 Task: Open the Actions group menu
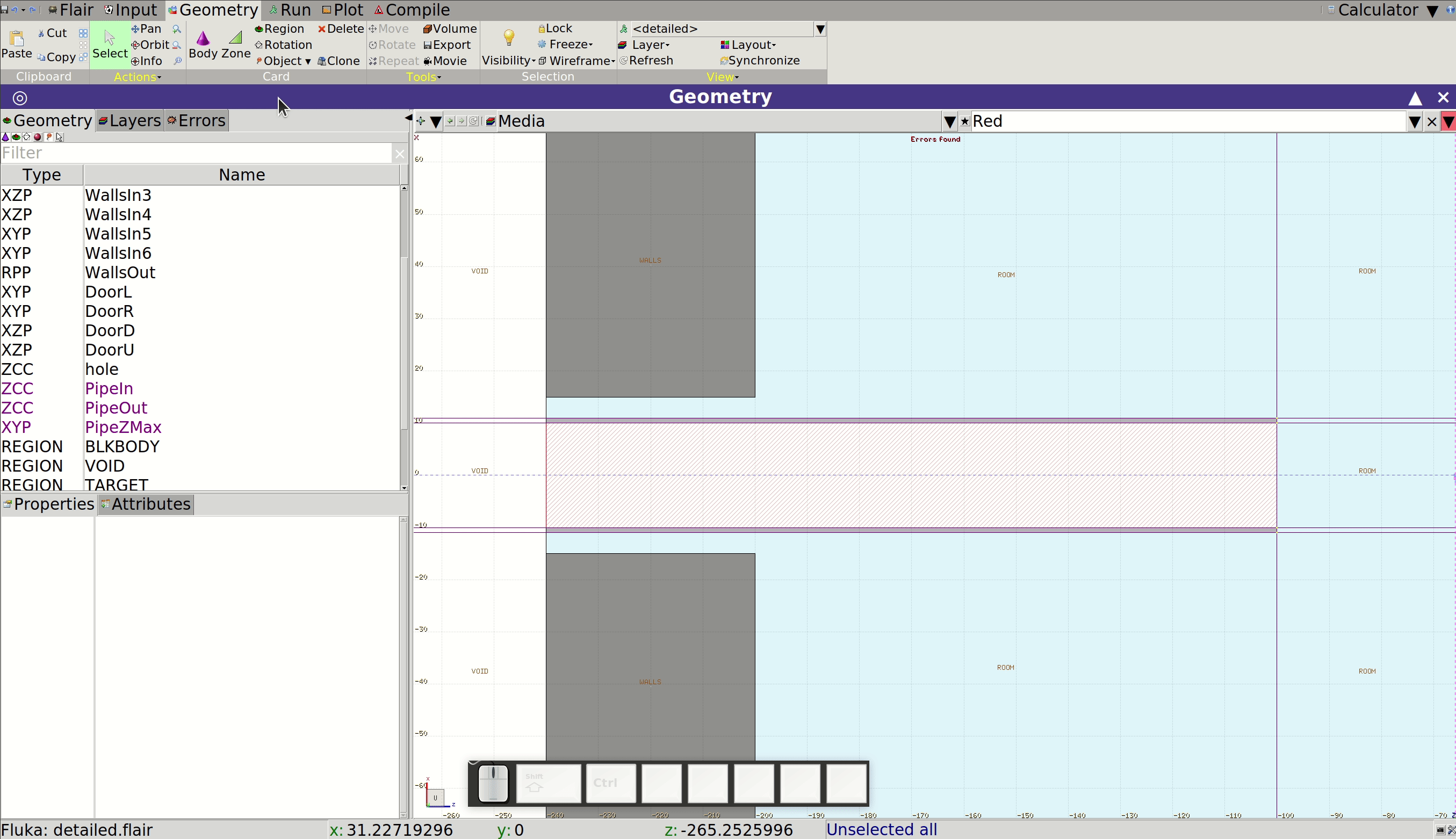tap(137, 77)
